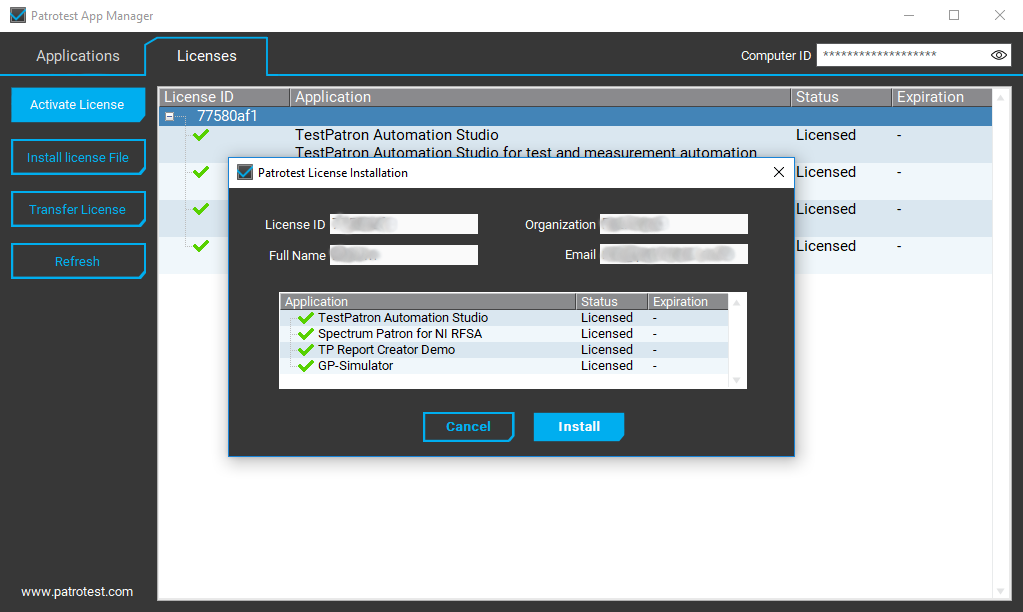The image size is (1023, 612).
Task: Click green checkmark beside TestPatron Automation Studio in dialog
Action: click(306, 318)
